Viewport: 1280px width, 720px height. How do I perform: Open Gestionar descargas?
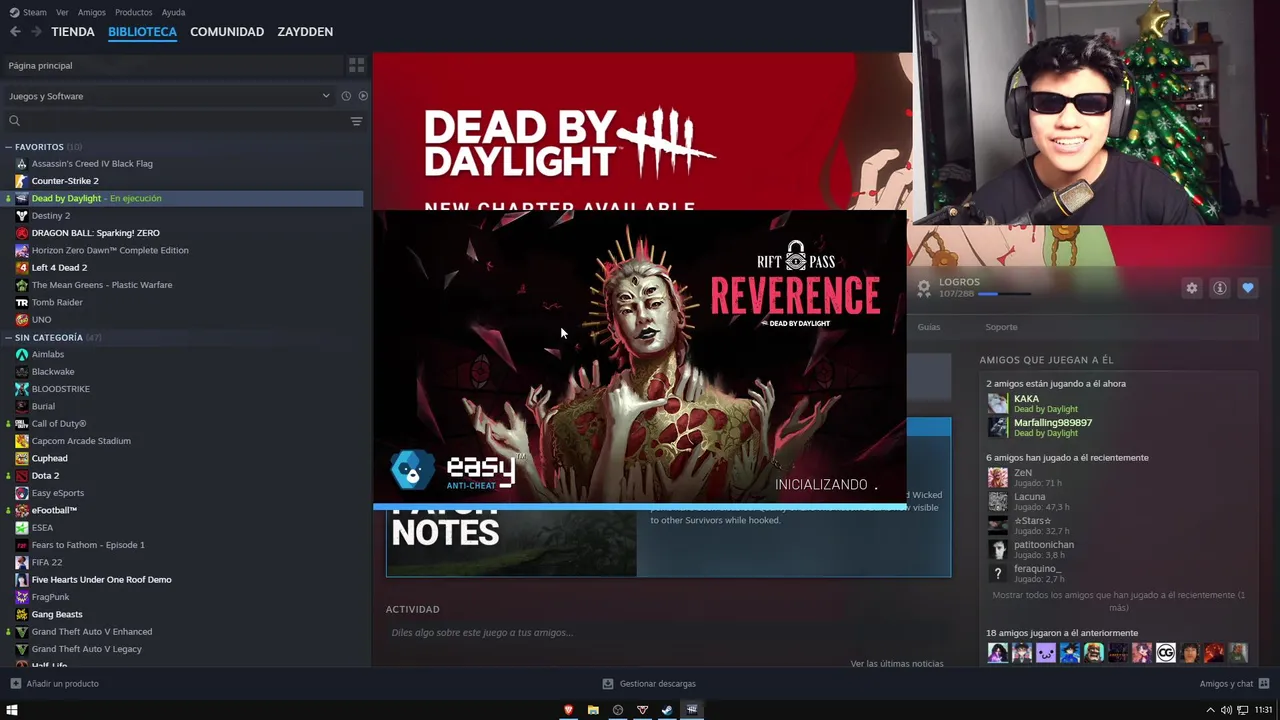[x=649, y=684]
